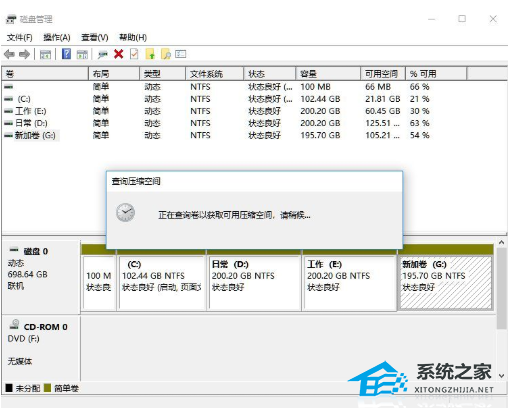Click volume icon of the (C:) row
The height and width of the screenshot is (408, 509).
point(9,99)
